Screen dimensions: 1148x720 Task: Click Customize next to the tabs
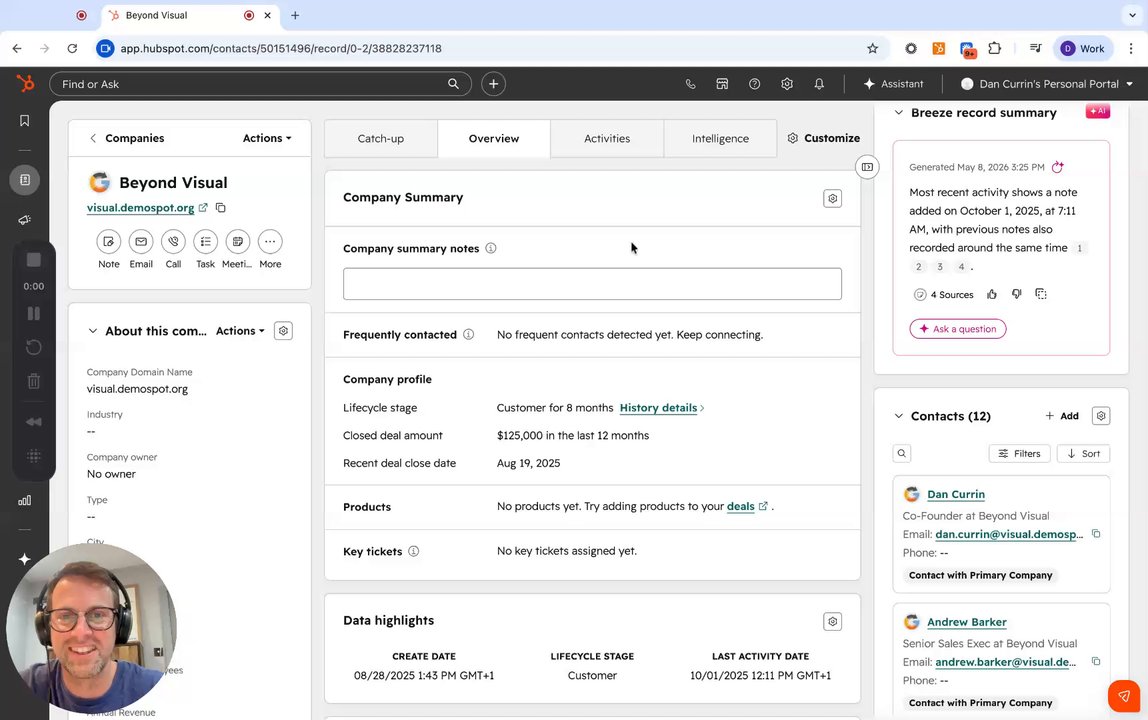(x=824, y=138)
